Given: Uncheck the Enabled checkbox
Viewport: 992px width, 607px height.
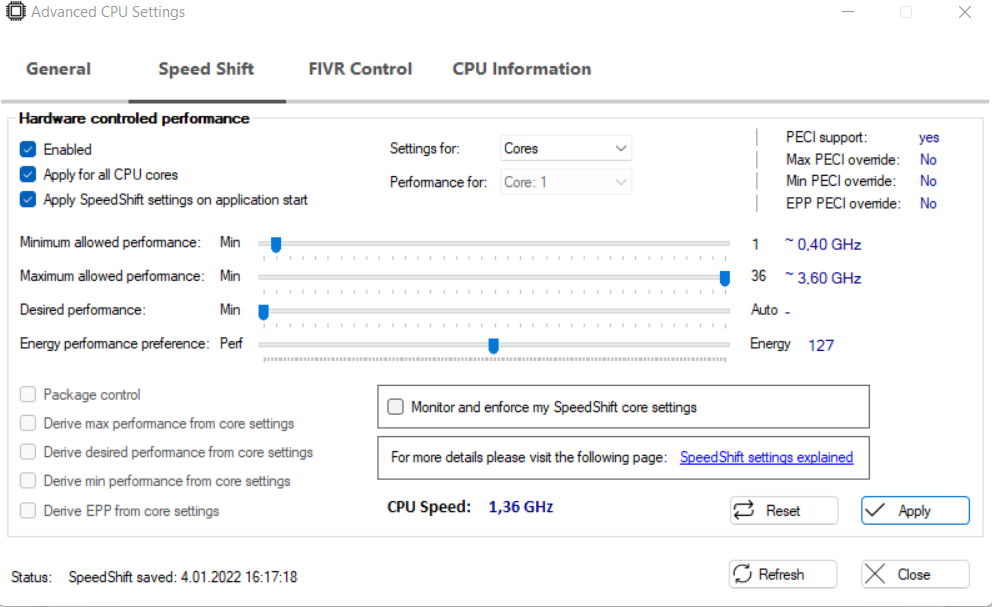Looking at the screenshot, I should [28, 150].
